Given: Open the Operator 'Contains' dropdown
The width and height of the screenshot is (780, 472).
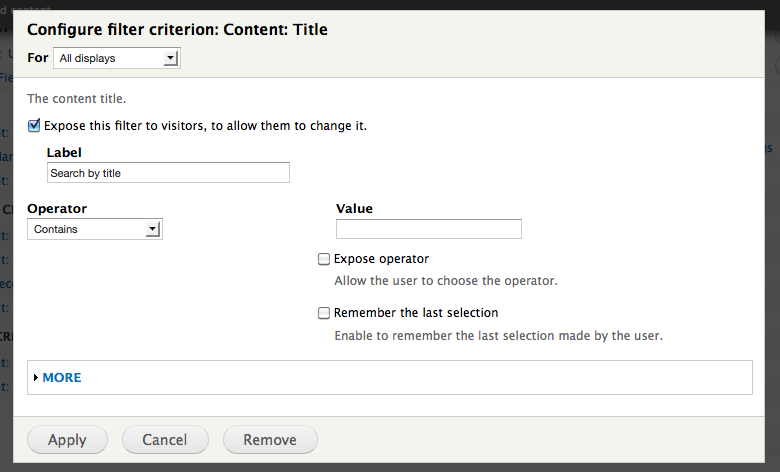Looking at the screenshot, I should pyautogui.click(x=94, y=229).
